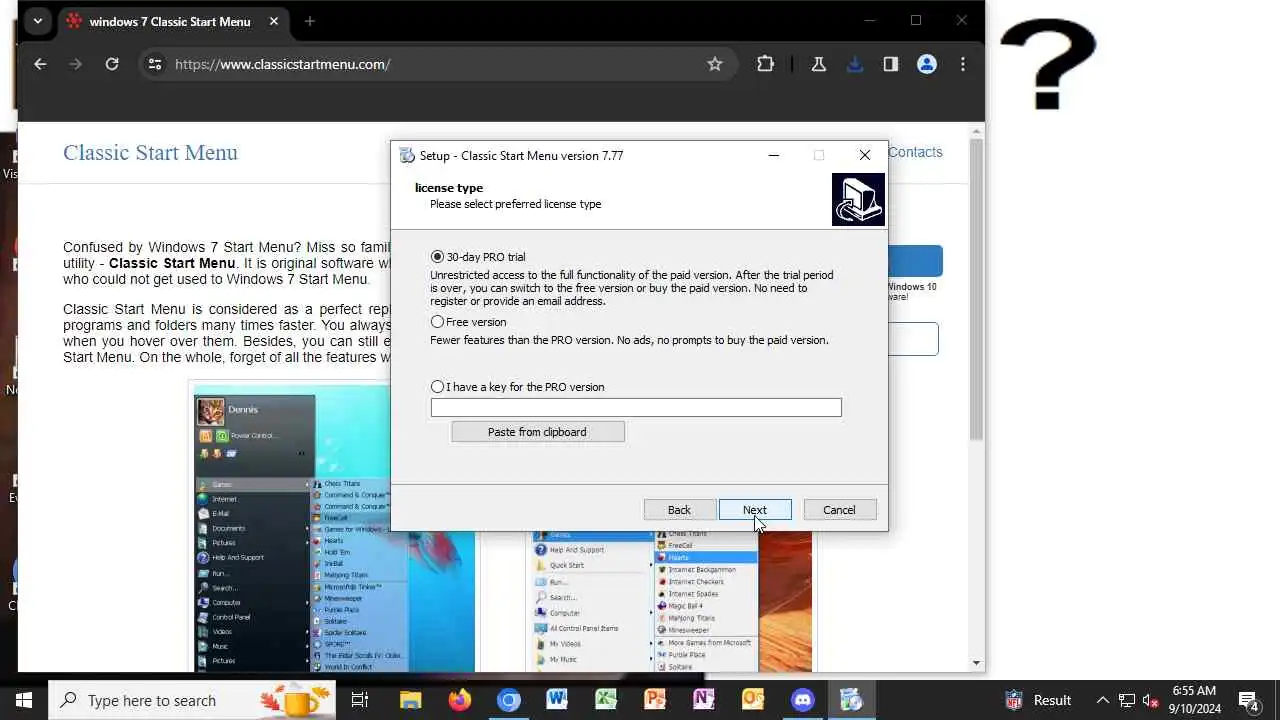The width and height of the screenshot is (1280, 720).
Task: Open Excel from the taskbar
Action: [x=606, y=700]
